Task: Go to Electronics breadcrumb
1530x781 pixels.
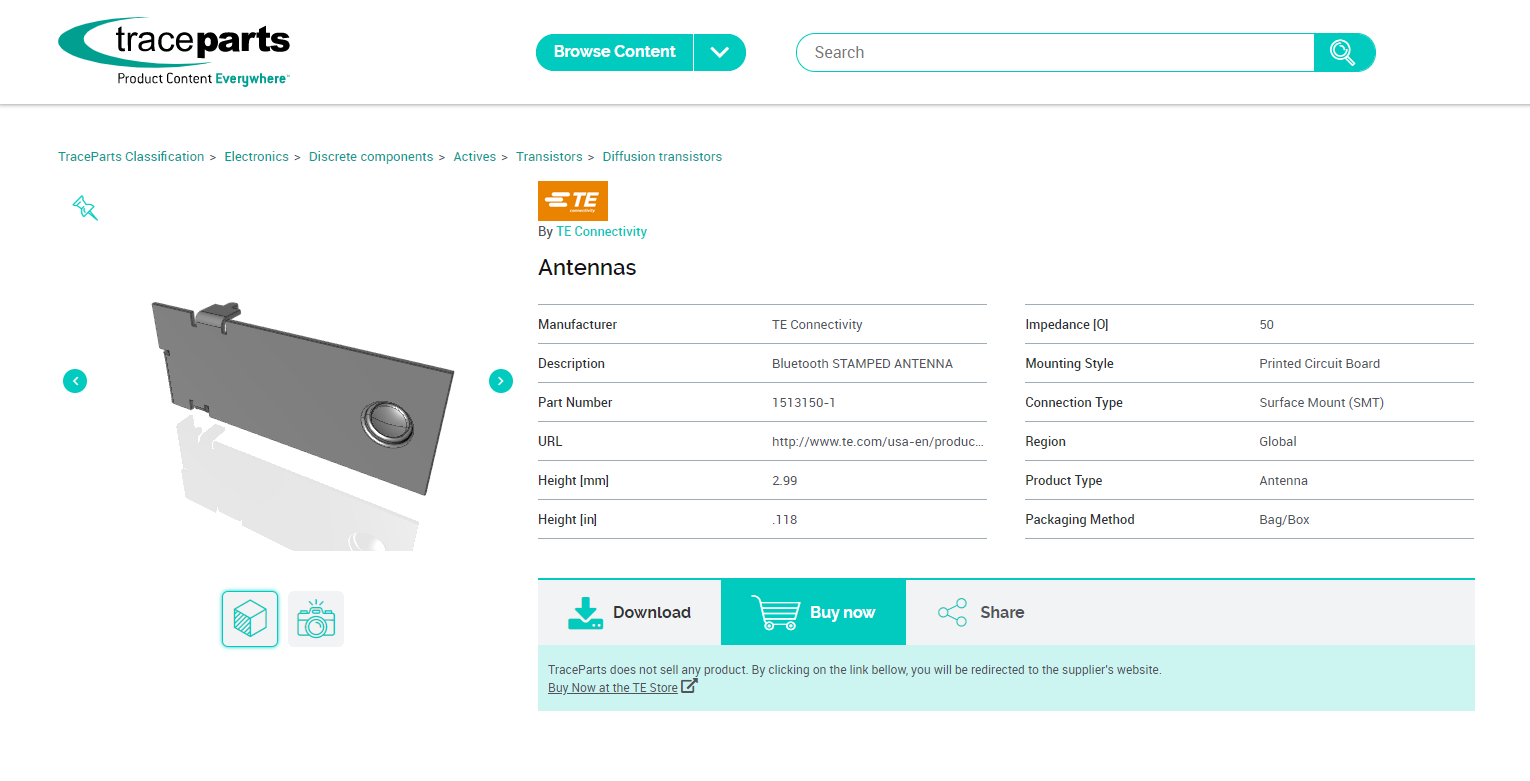Action: pos(256,157)
